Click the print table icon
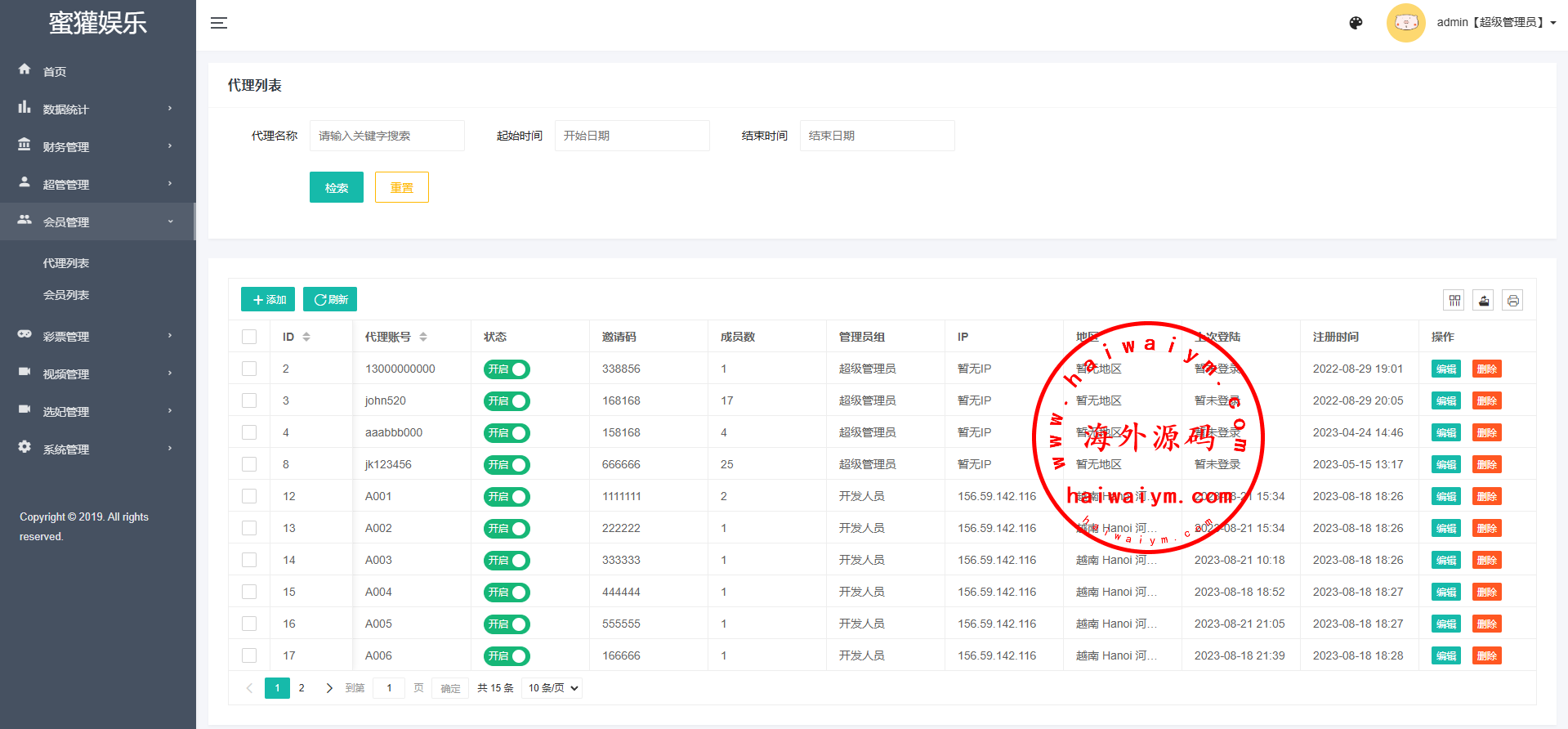The height and width of the screenshot is (729, 1568). [1512, 301]
